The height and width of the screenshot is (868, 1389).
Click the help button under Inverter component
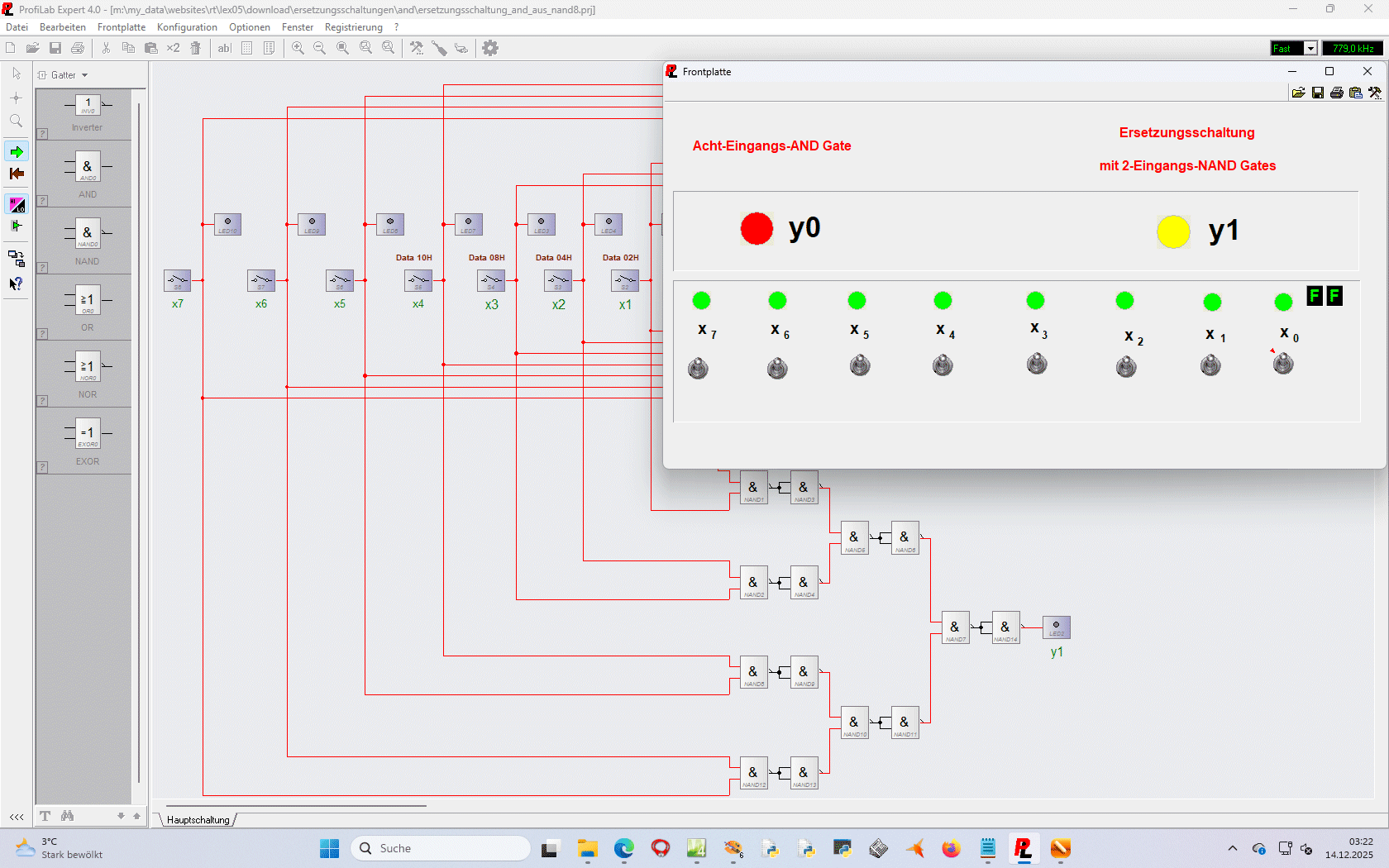tap(43, 134)
